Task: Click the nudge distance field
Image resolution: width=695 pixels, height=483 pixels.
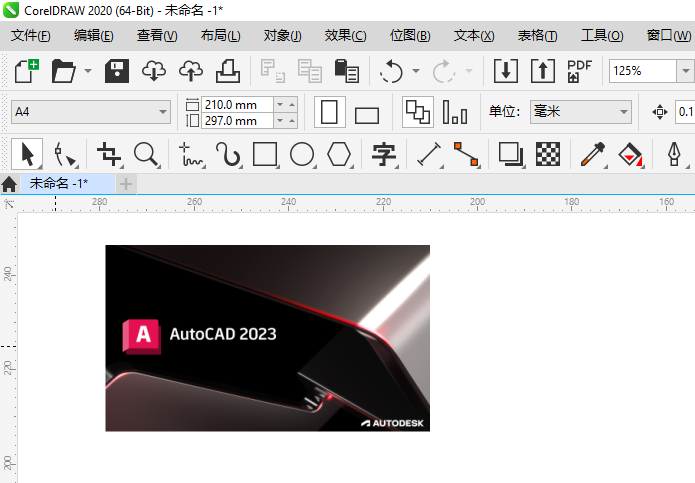Action: (x=685, y=112)
